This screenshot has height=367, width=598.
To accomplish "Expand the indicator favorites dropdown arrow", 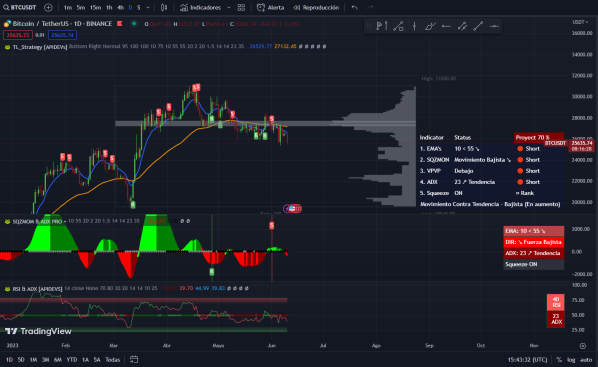I will pos(229,7).
